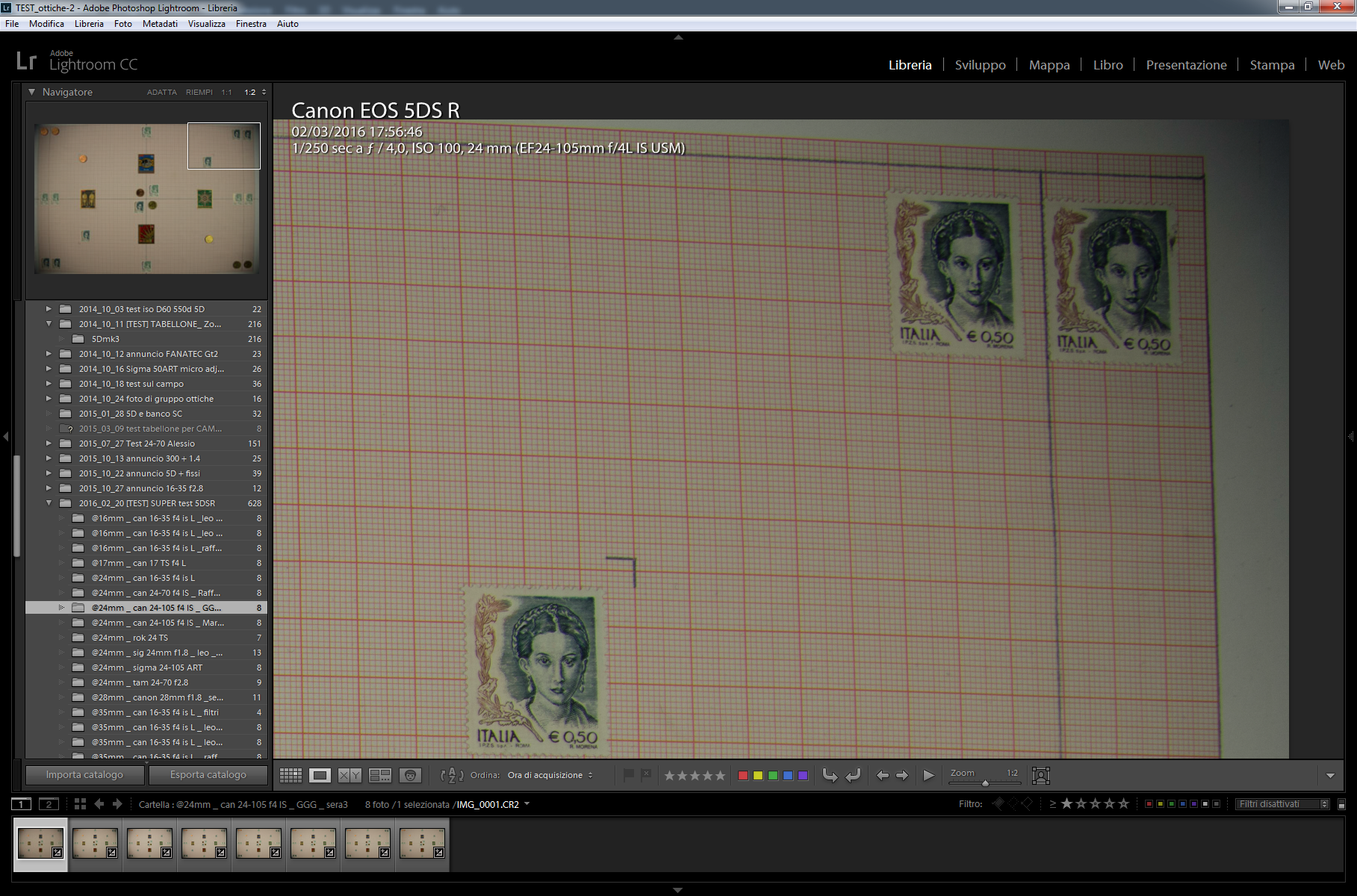Select previous photo arrow in toolbar
Image resolution: width=1357 pixels, height=896 pixels.
[x=883, y=775]
